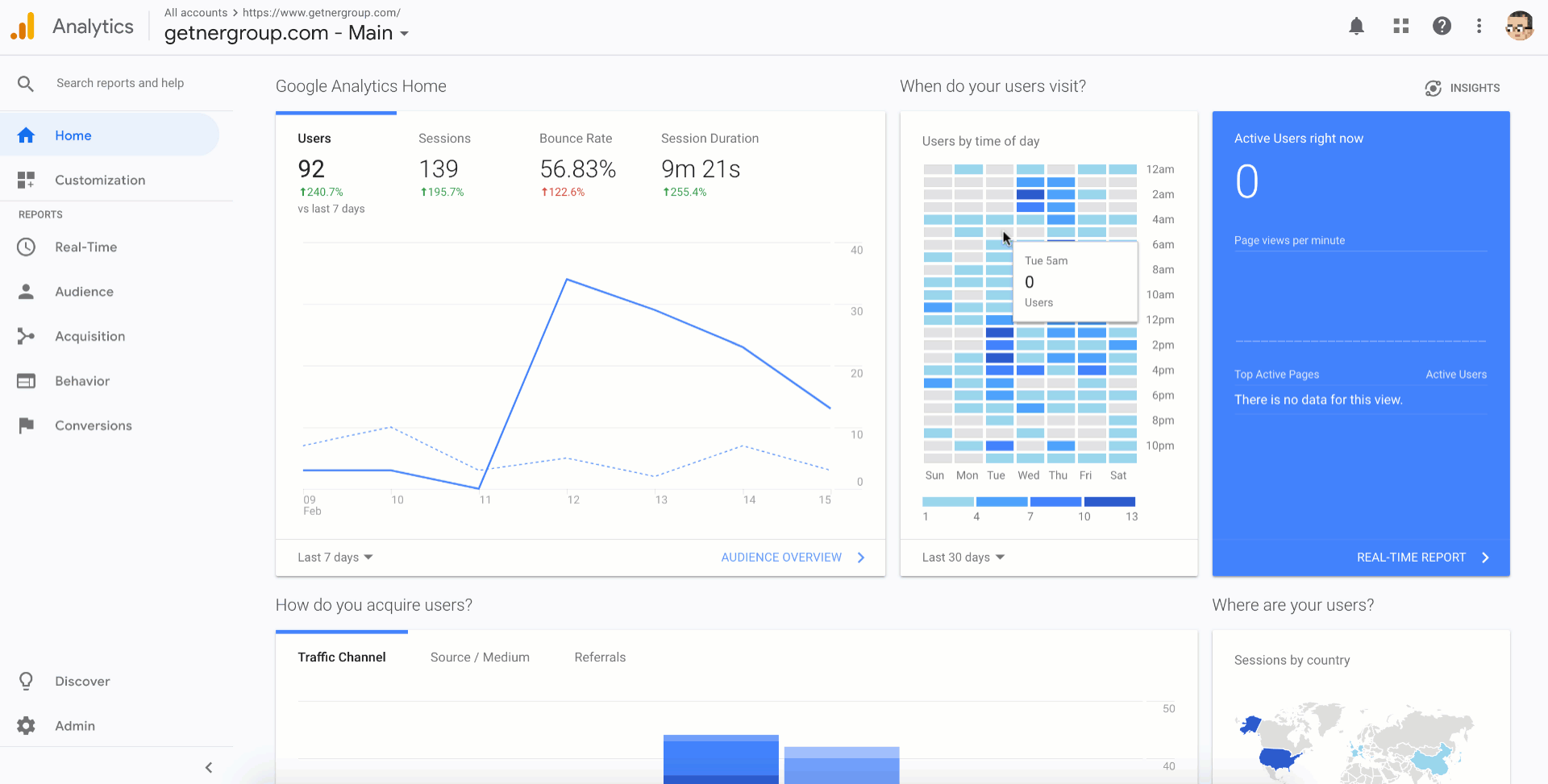This screenshot has height=784, width=1548.
Task: Click the Users by time of day title
Action: pyautogui.click(x=980, y=141)
